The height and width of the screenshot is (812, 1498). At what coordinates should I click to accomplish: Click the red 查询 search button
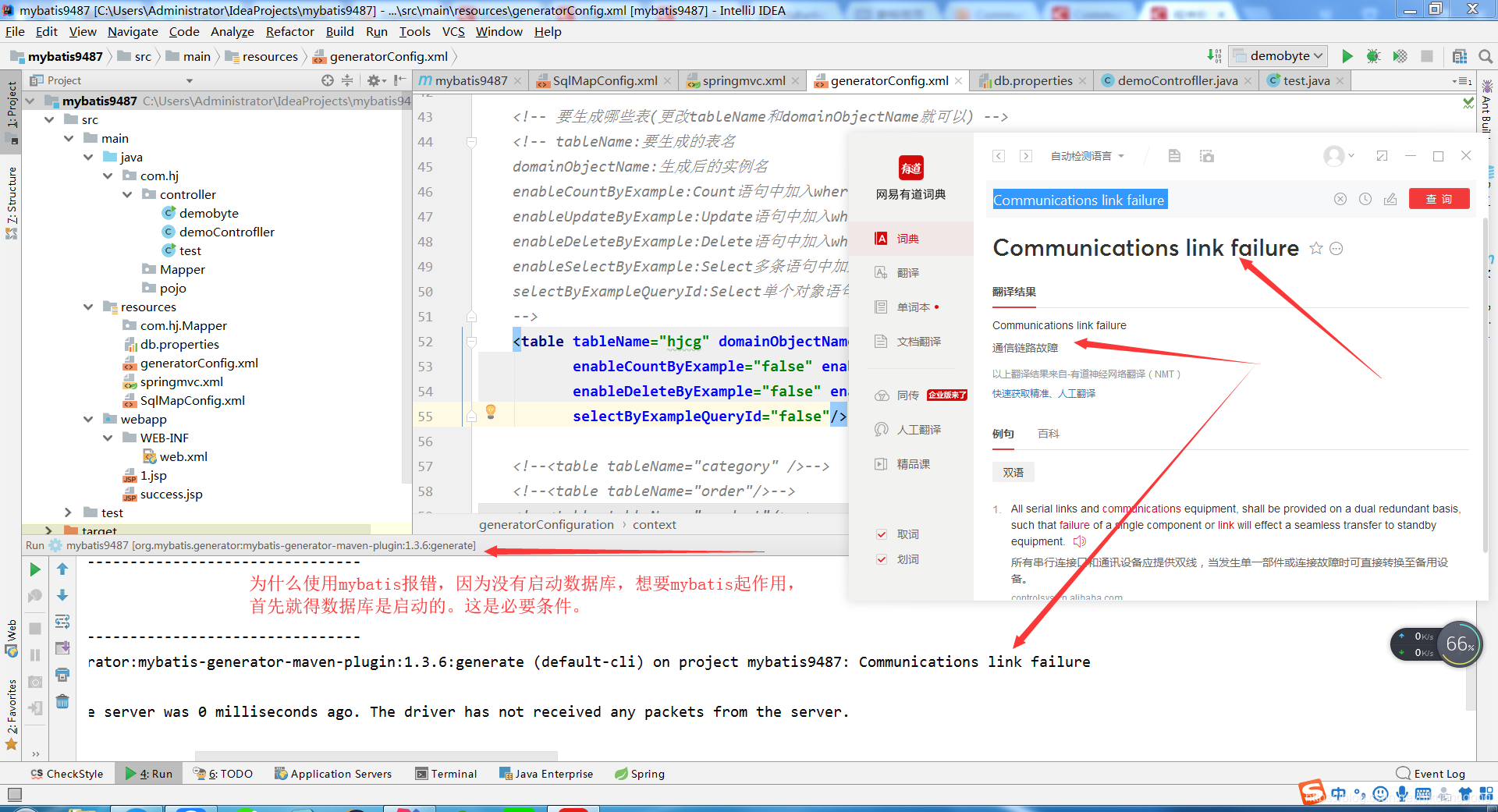click(x=1439, y=199)
